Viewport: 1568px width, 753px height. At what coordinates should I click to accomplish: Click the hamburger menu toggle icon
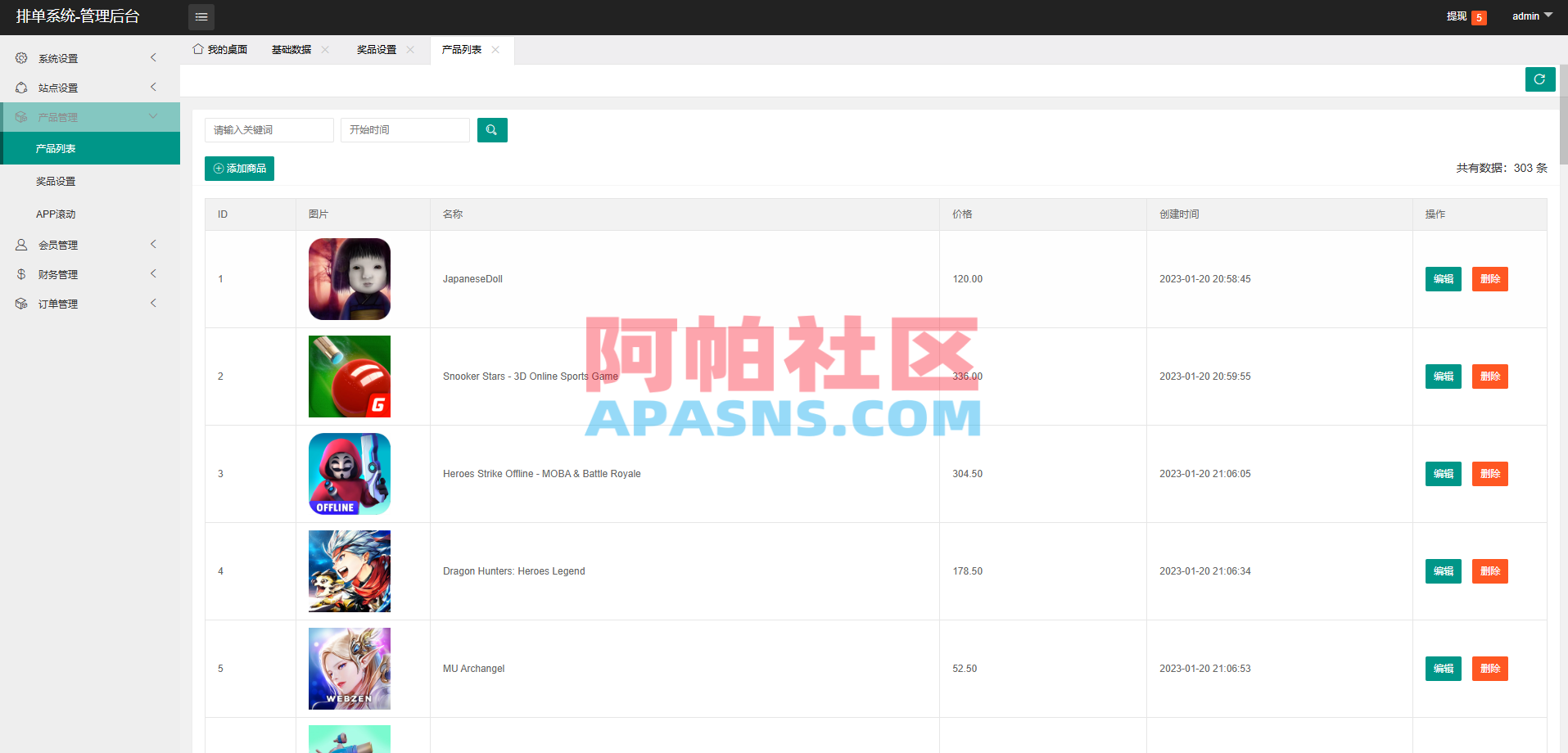point(201,16)
